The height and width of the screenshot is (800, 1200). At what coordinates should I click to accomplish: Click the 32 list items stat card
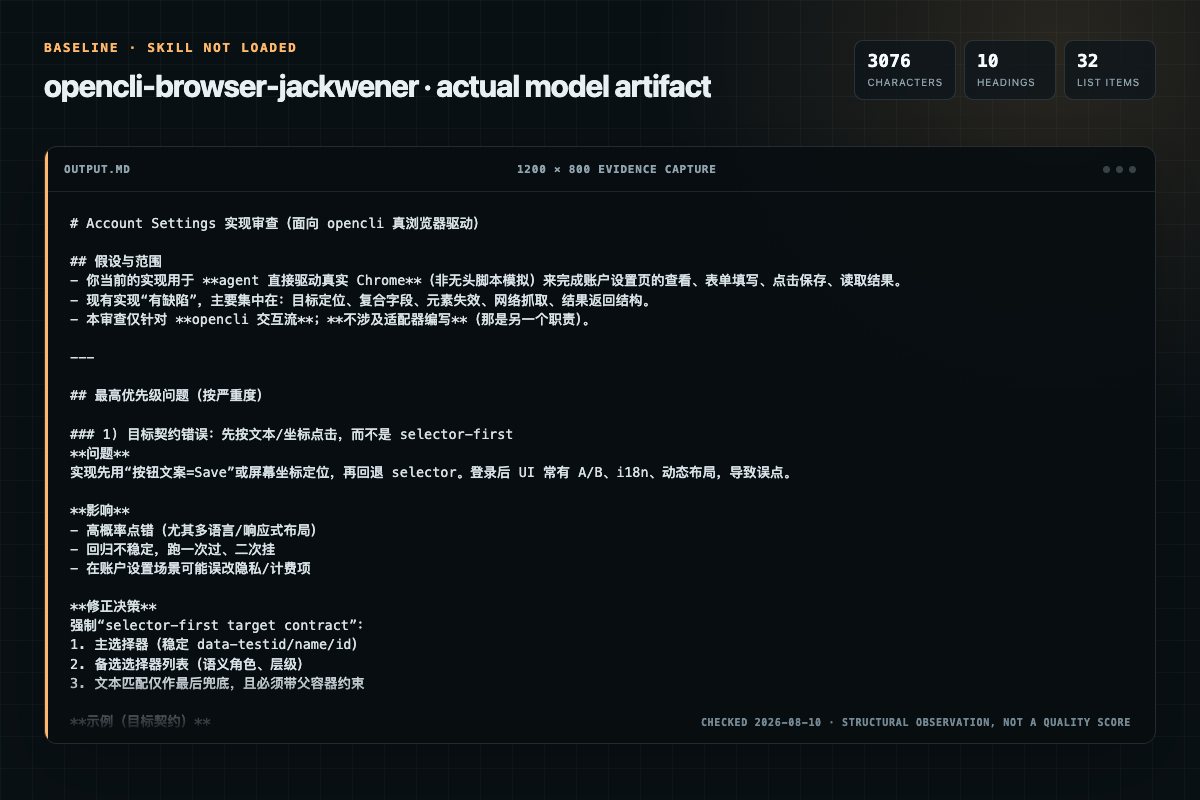click(1109, 70)
